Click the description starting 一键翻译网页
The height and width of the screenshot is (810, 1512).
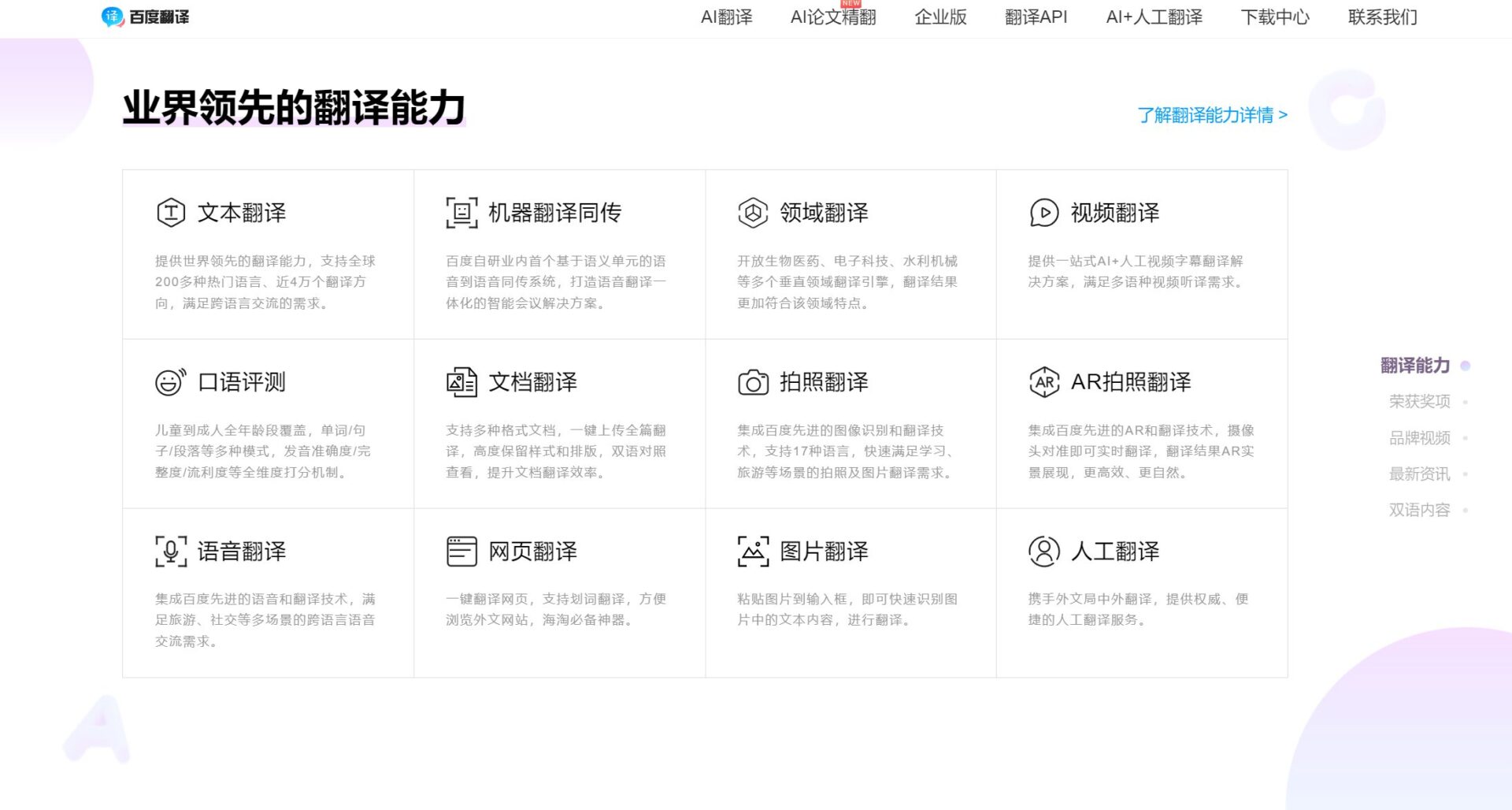[x=556, y=610]
